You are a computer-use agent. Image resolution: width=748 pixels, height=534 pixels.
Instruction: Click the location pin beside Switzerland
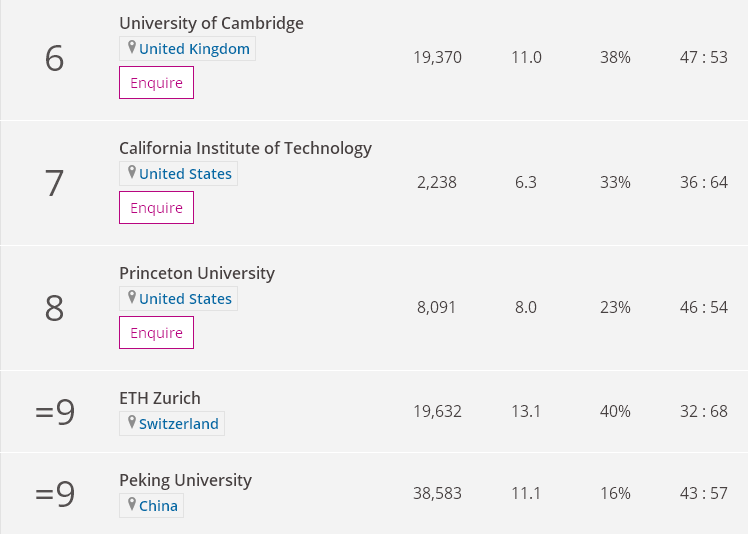click(131, 423)
